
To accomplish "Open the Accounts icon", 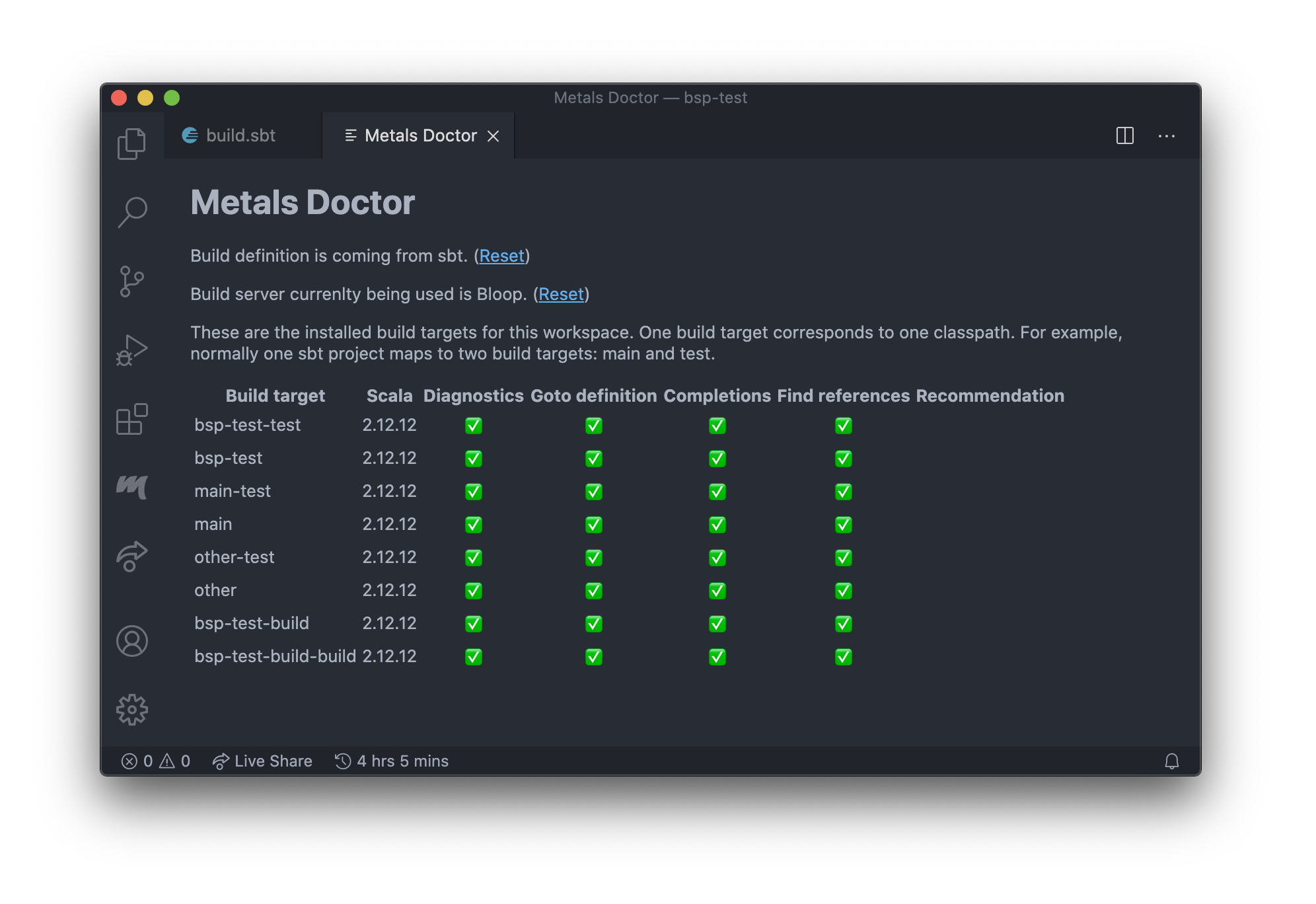I will tap(132, 640).
